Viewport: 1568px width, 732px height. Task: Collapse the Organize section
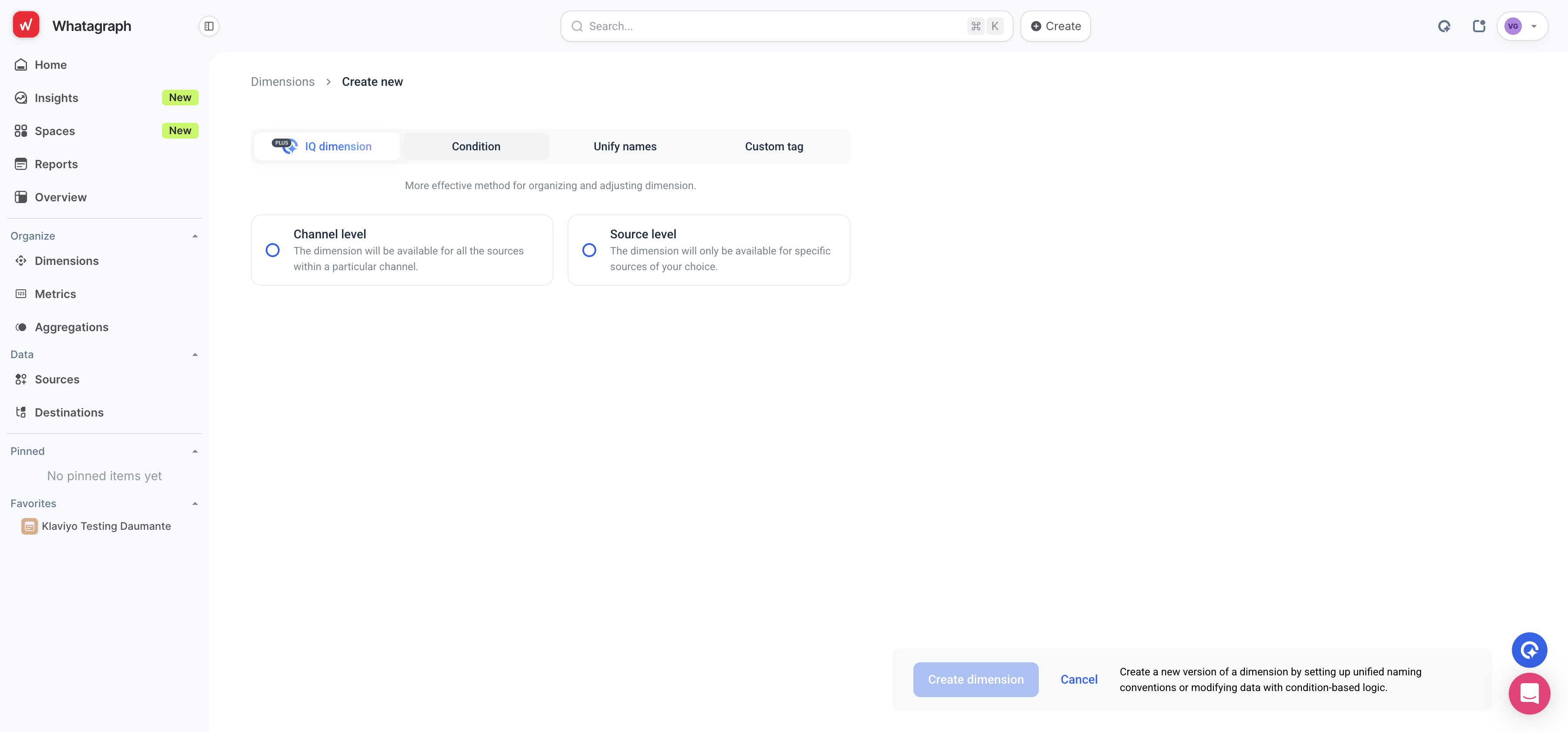coord(195,236)
